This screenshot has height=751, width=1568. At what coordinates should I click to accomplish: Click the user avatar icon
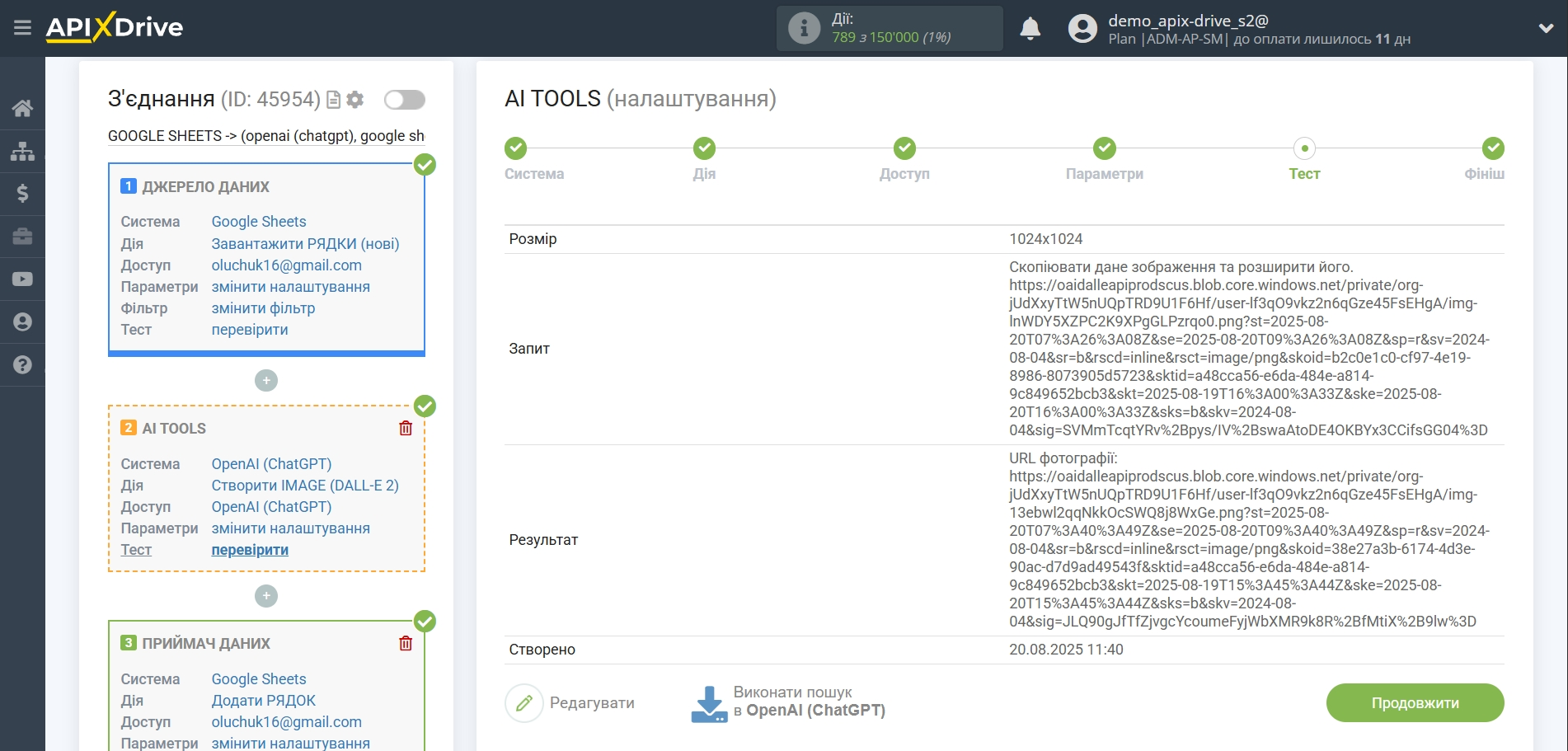[x=1082, y=28]
